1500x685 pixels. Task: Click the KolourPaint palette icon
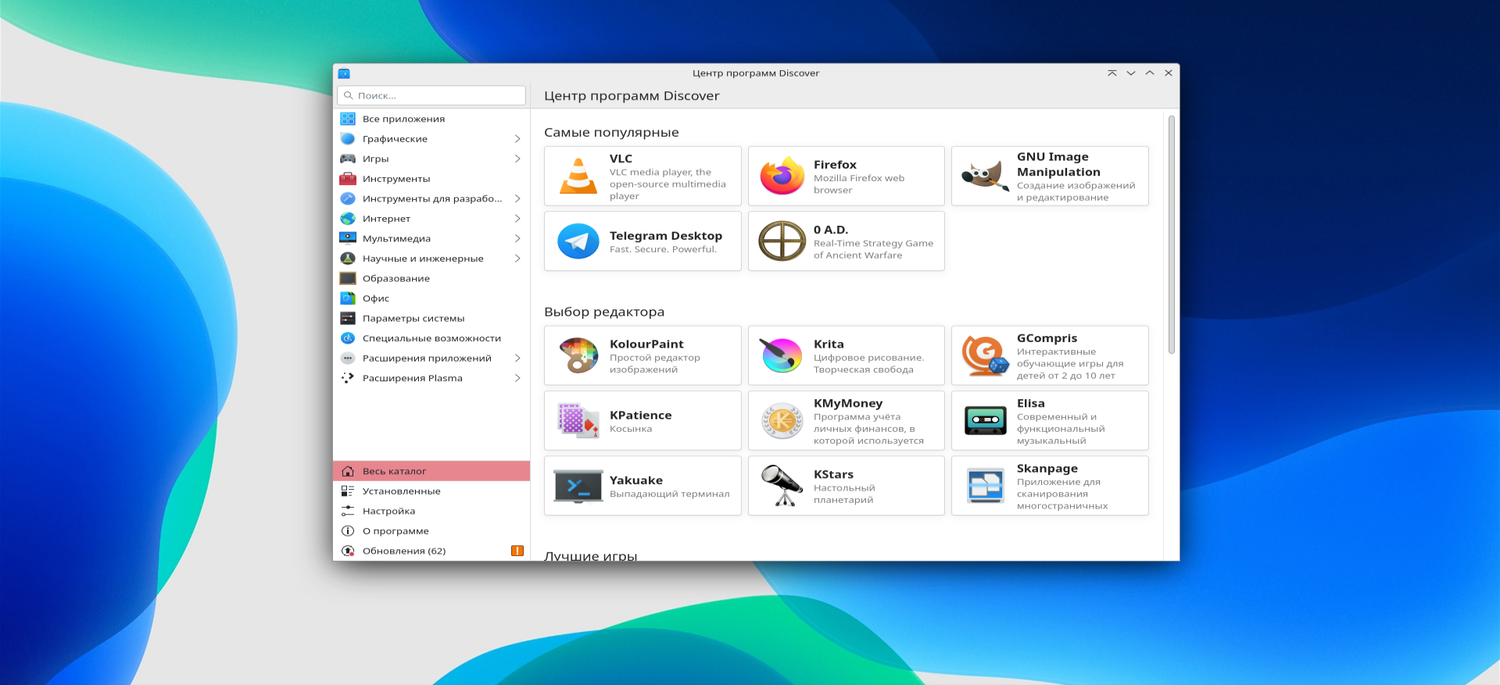pos(578,355)
